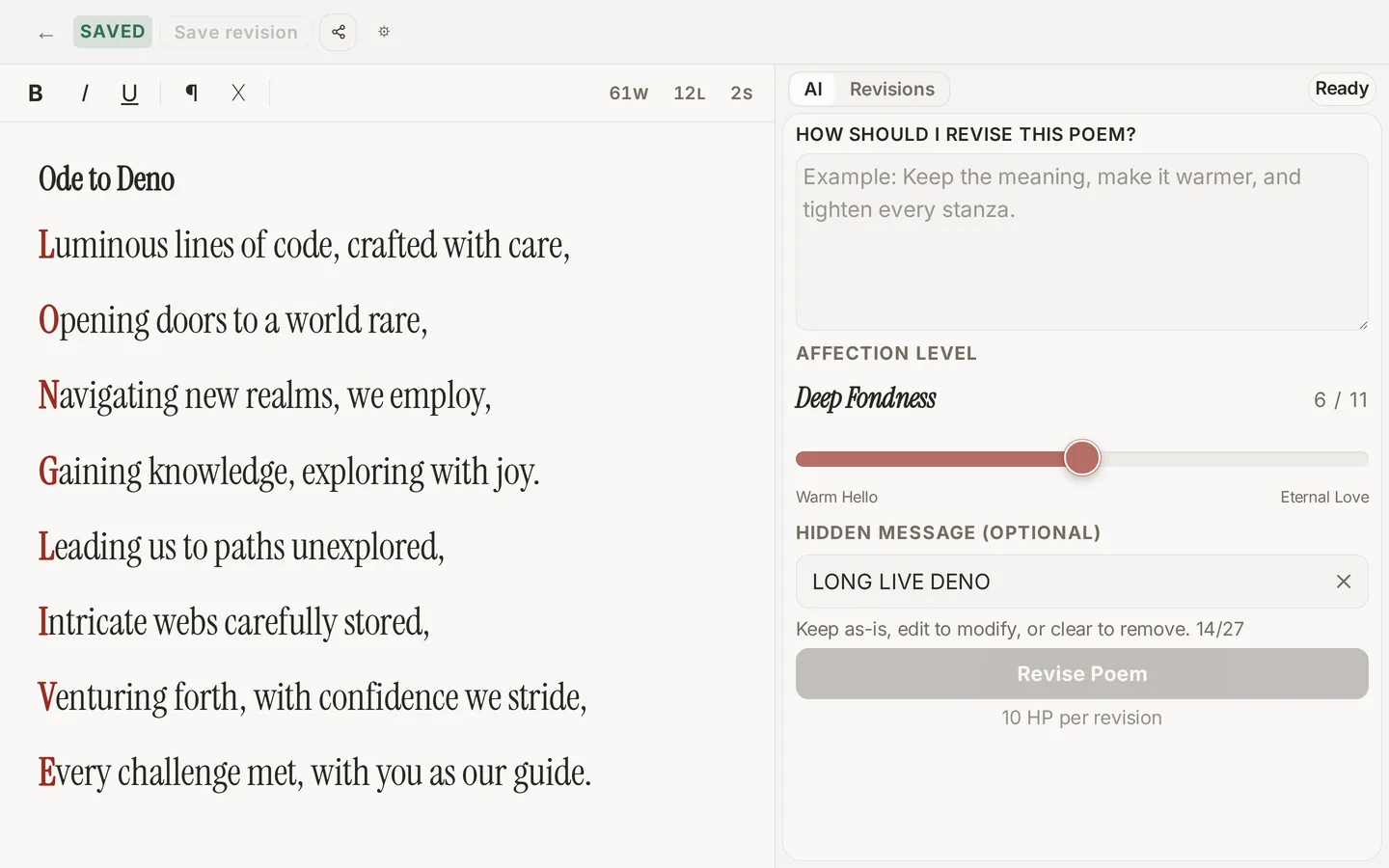Go back using the left arrow

point(45,35)
